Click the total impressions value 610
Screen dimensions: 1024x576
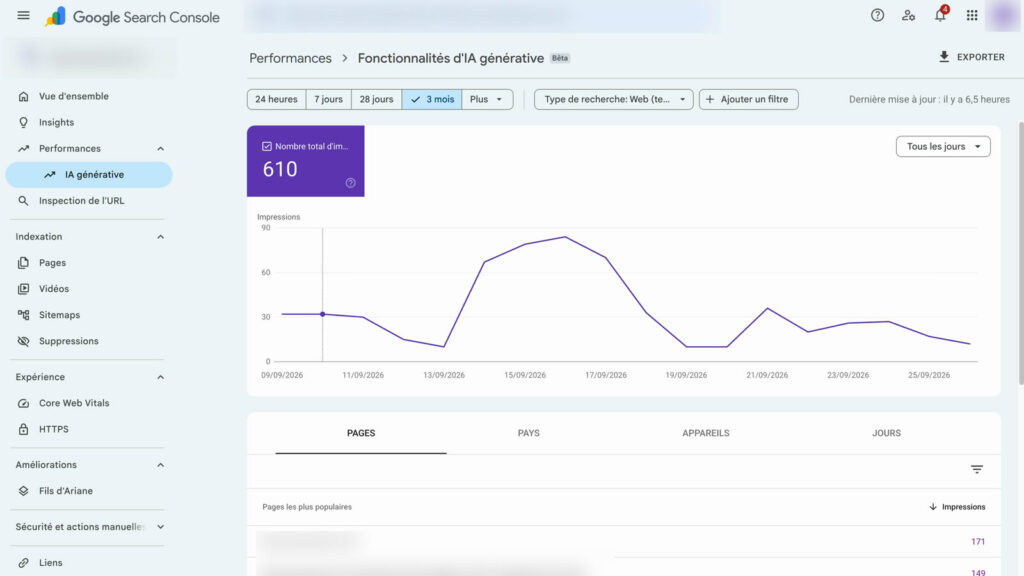point(280,169)
